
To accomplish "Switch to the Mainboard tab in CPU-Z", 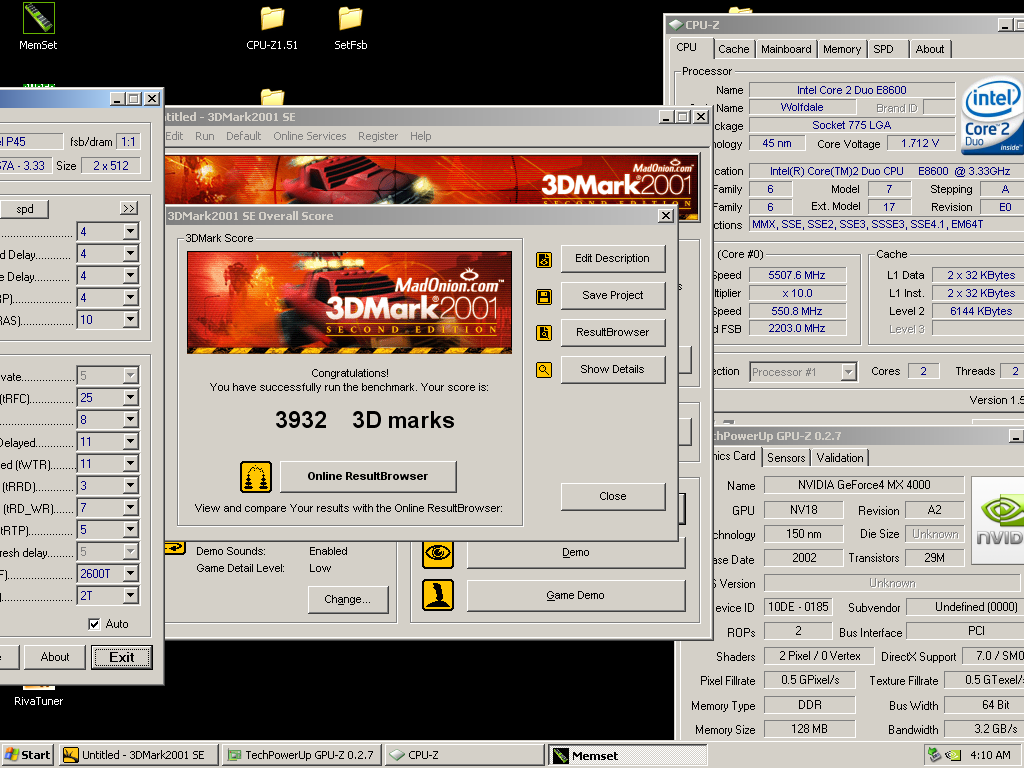I will click(786, 50).
